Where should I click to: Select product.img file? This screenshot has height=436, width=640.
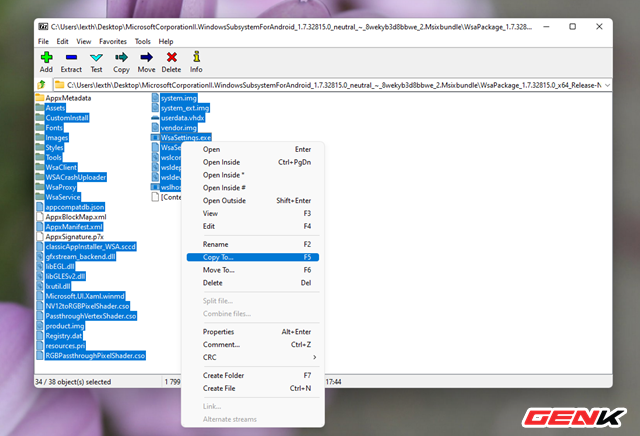point(65,326)
